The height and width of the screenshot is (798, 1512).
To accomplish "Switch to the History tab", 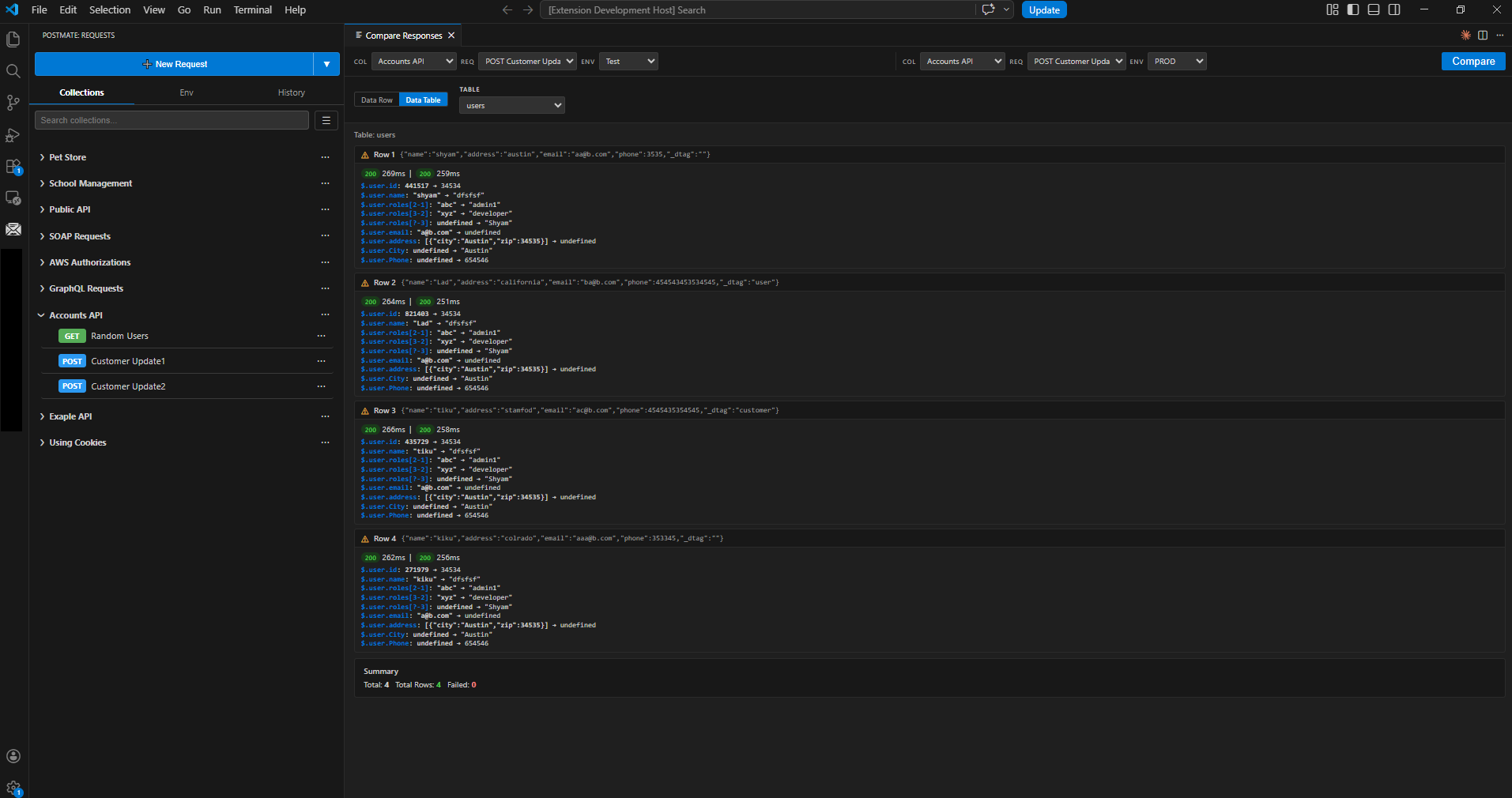I will point(291,92).
